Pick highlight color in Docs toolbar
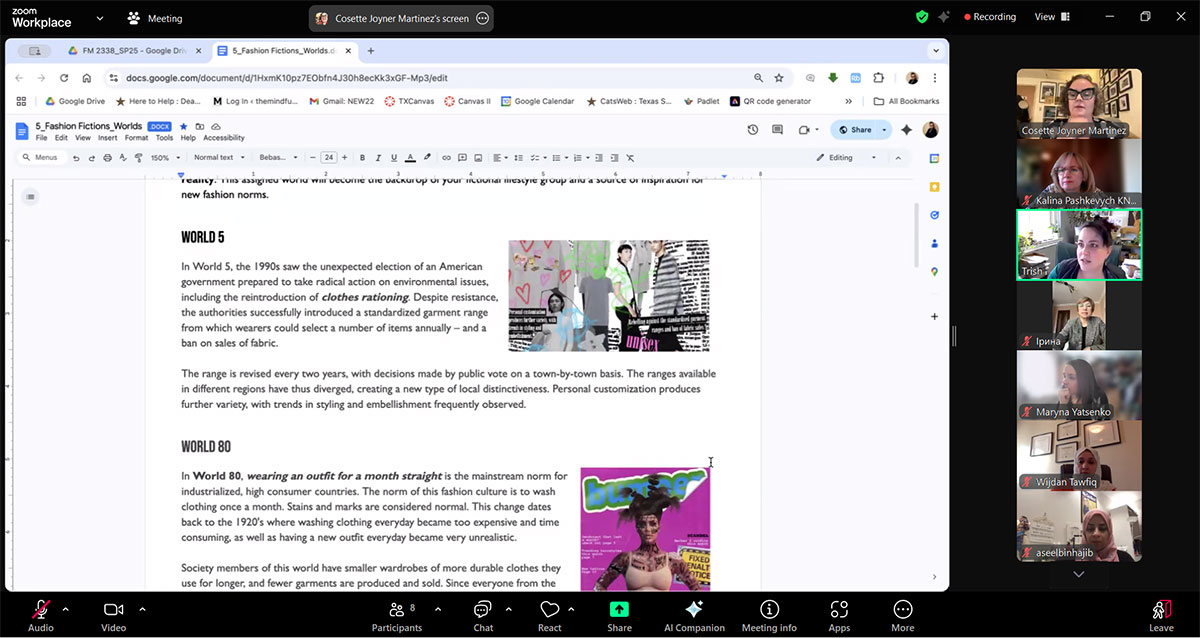1200x638 pixels. pyautogui.click(x=427, y=158)
